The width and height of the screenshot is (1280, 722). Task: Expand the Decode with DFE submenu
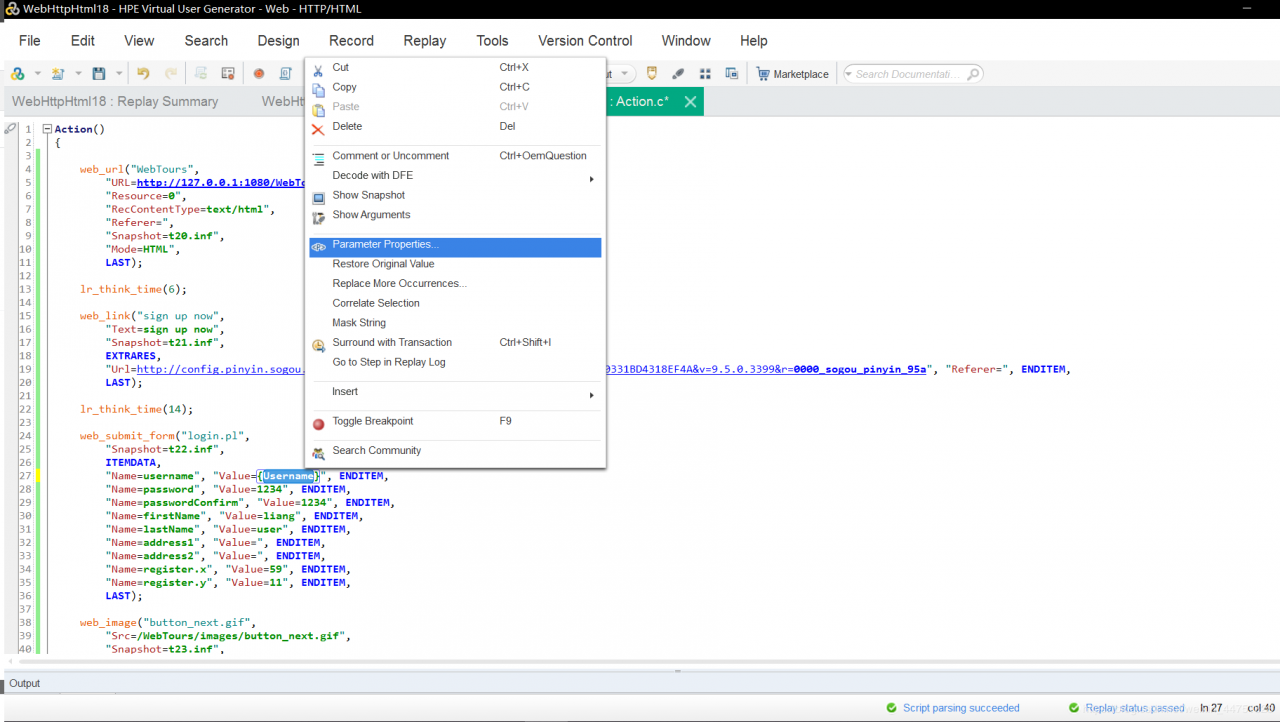click(x=456, y=175)
